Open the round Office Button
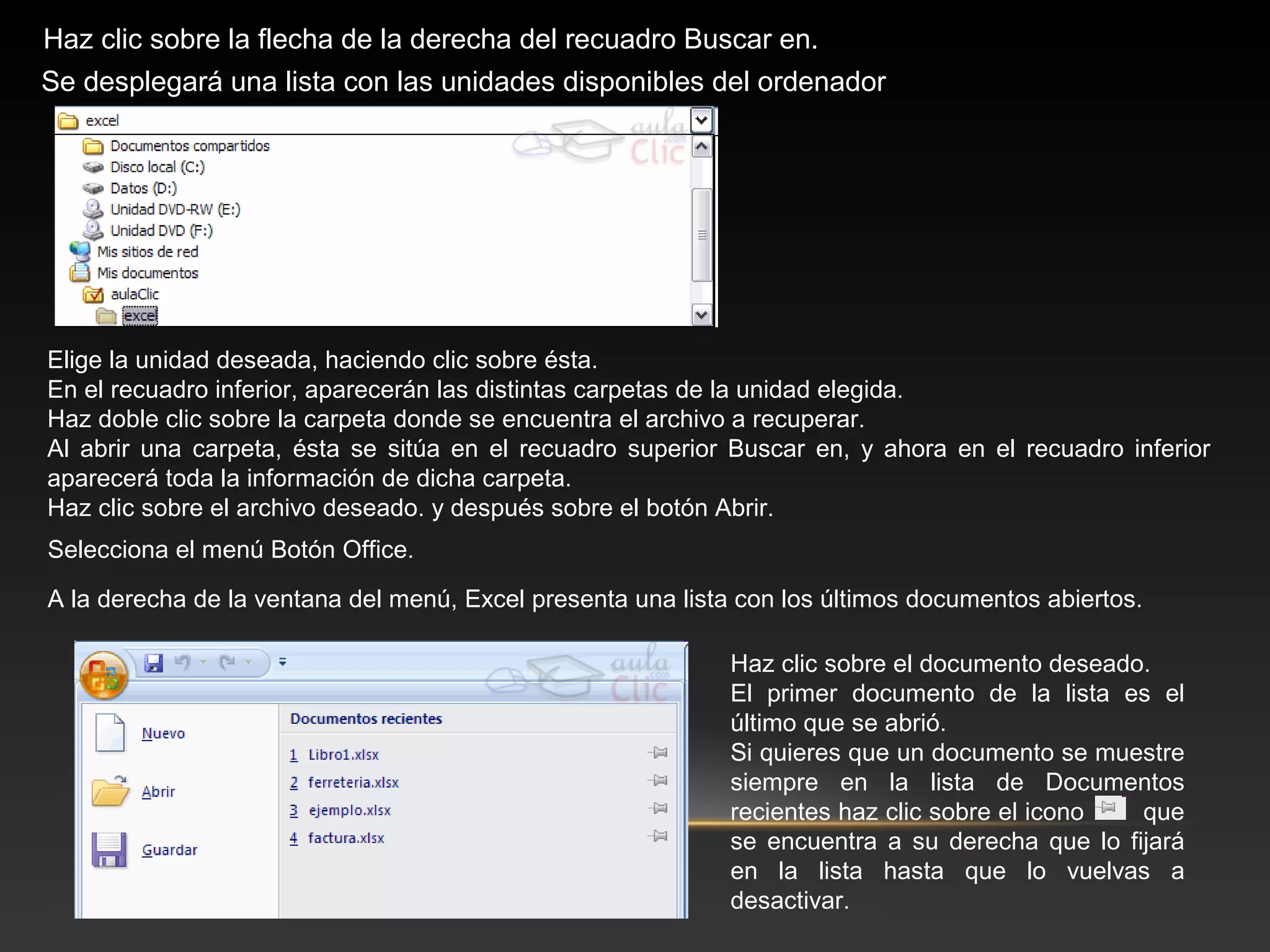Viewport: 1270px width, 952px height. click(104, 675)
